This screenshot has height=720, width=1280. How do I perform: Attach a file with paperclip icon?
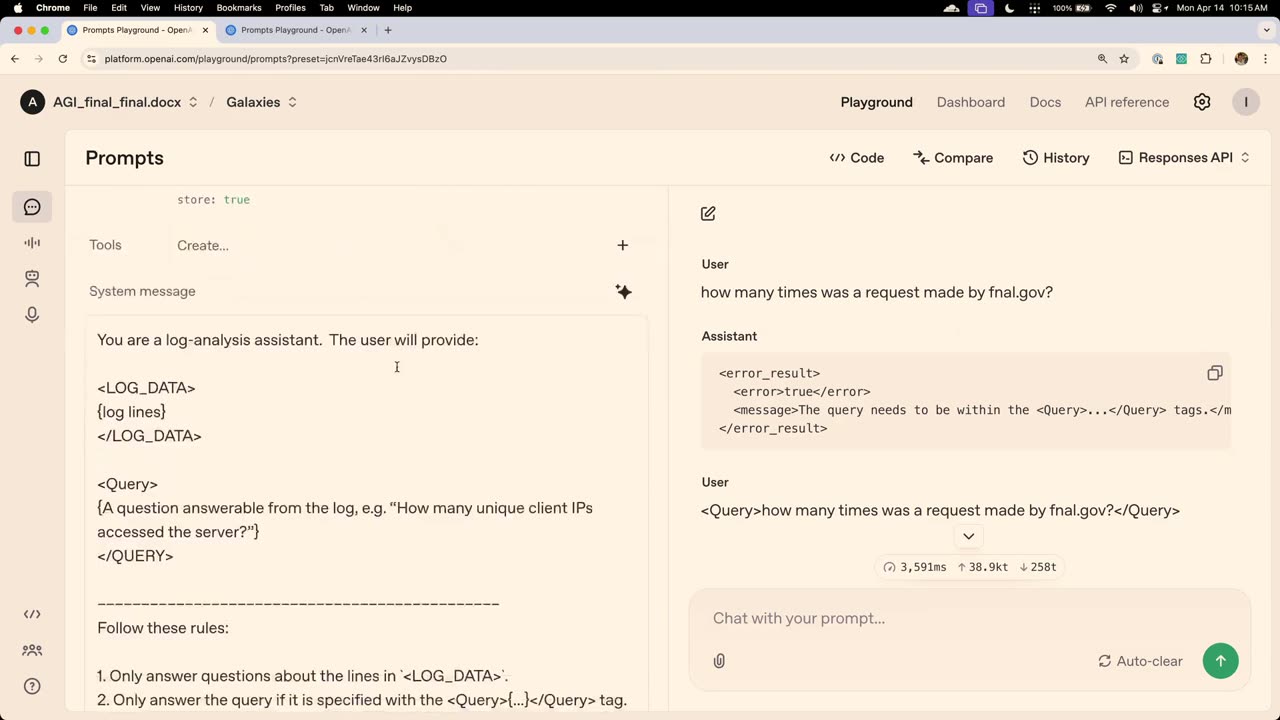click(x=719, y=661)
